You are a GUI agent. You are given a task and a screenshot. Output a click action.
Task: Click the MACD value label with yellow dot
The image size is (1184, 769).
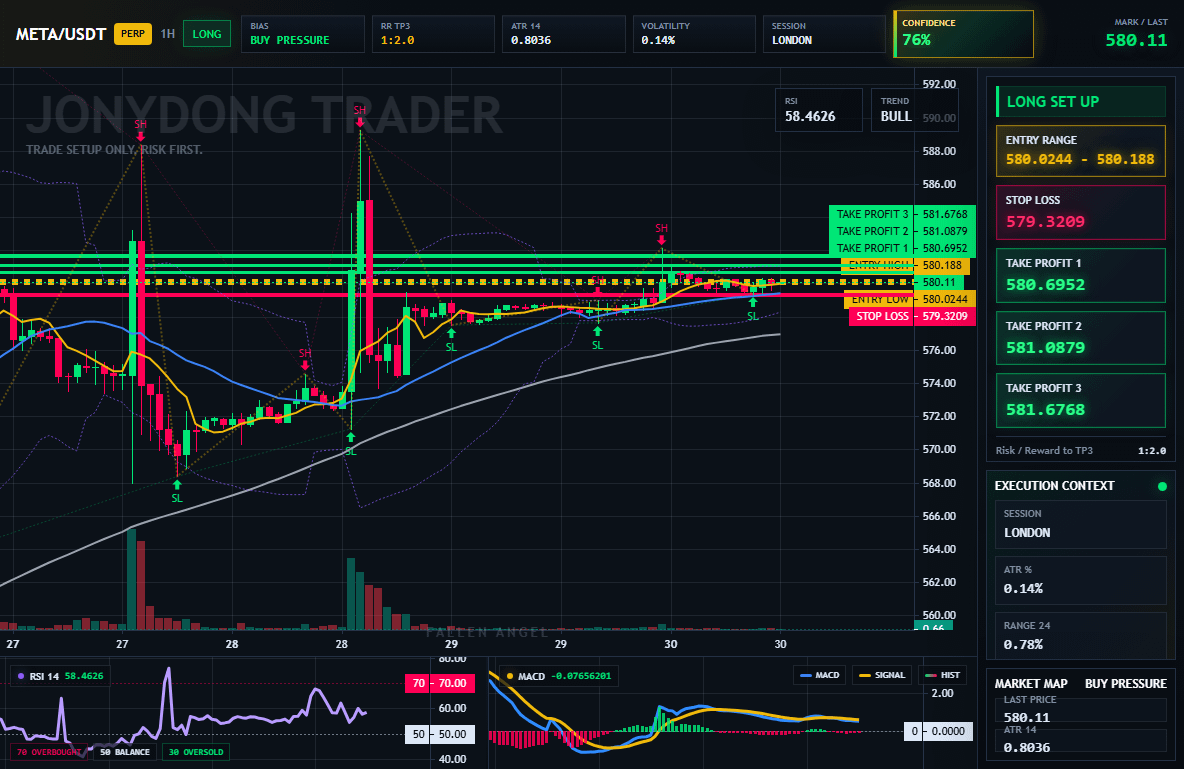tap(559, 676)
